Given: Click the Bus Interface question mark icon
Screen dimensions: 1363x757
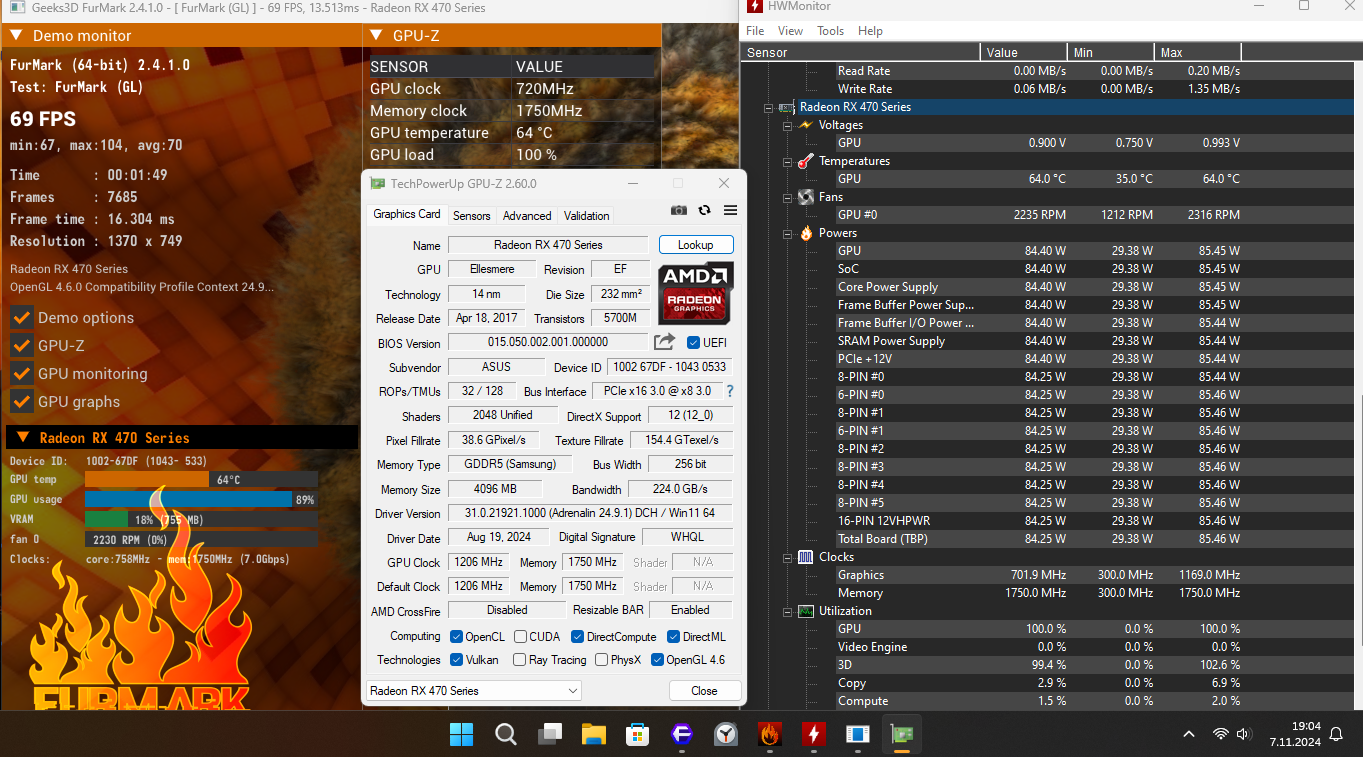Looking at the screenshot, I should 730,391.
